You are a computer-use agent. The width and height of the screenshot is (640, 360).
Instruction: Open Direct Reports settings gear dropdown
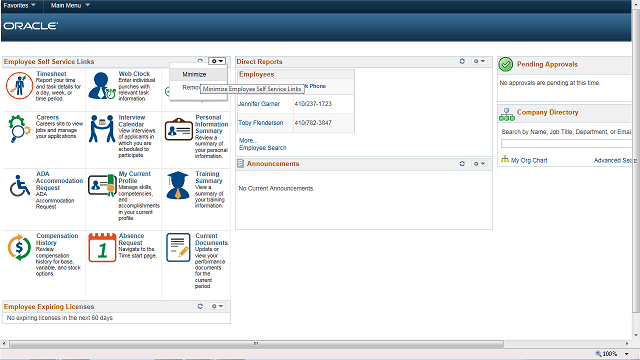click(479, 61)
